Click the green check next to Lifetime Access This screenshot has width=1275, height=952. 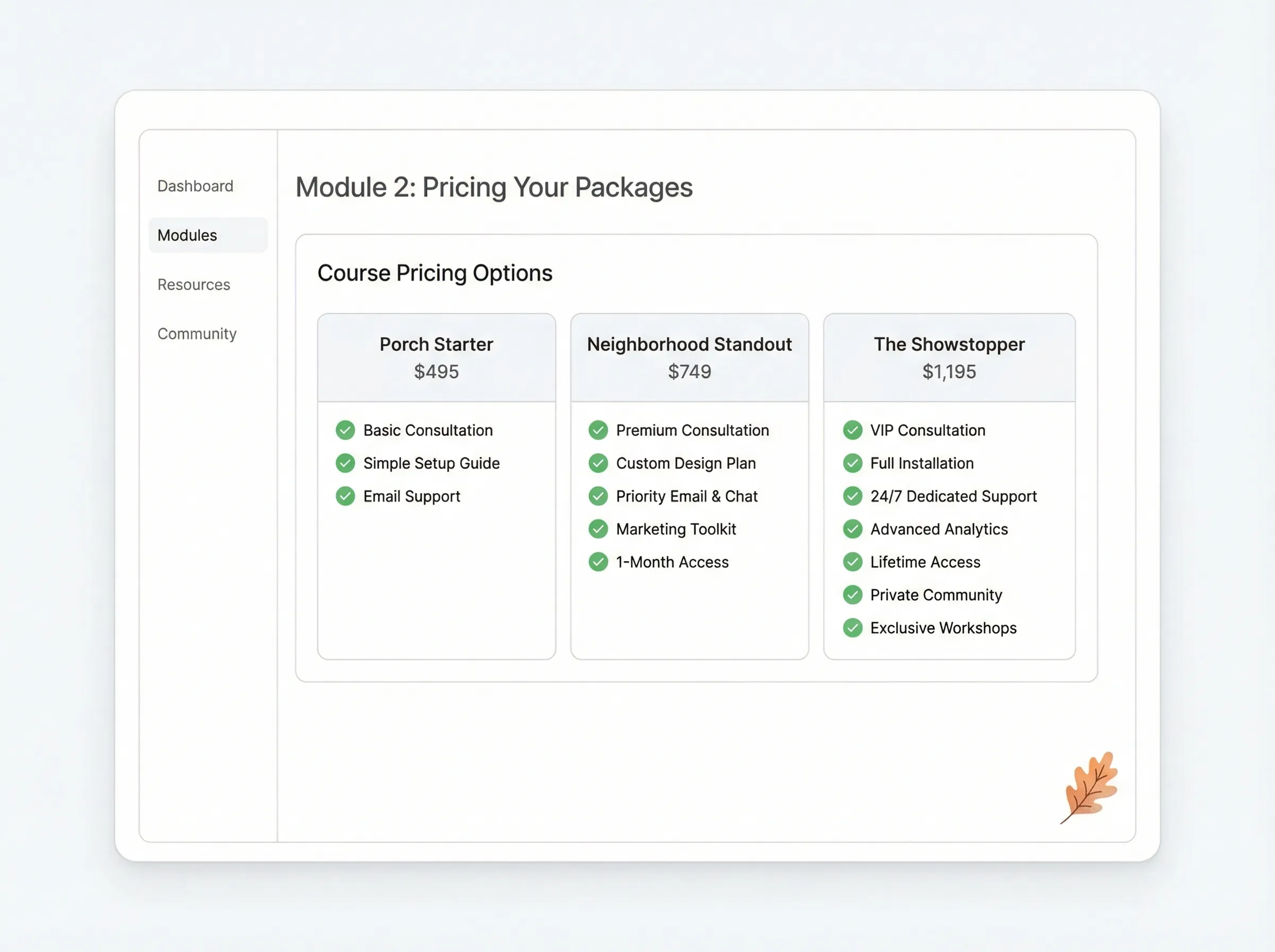853,562
